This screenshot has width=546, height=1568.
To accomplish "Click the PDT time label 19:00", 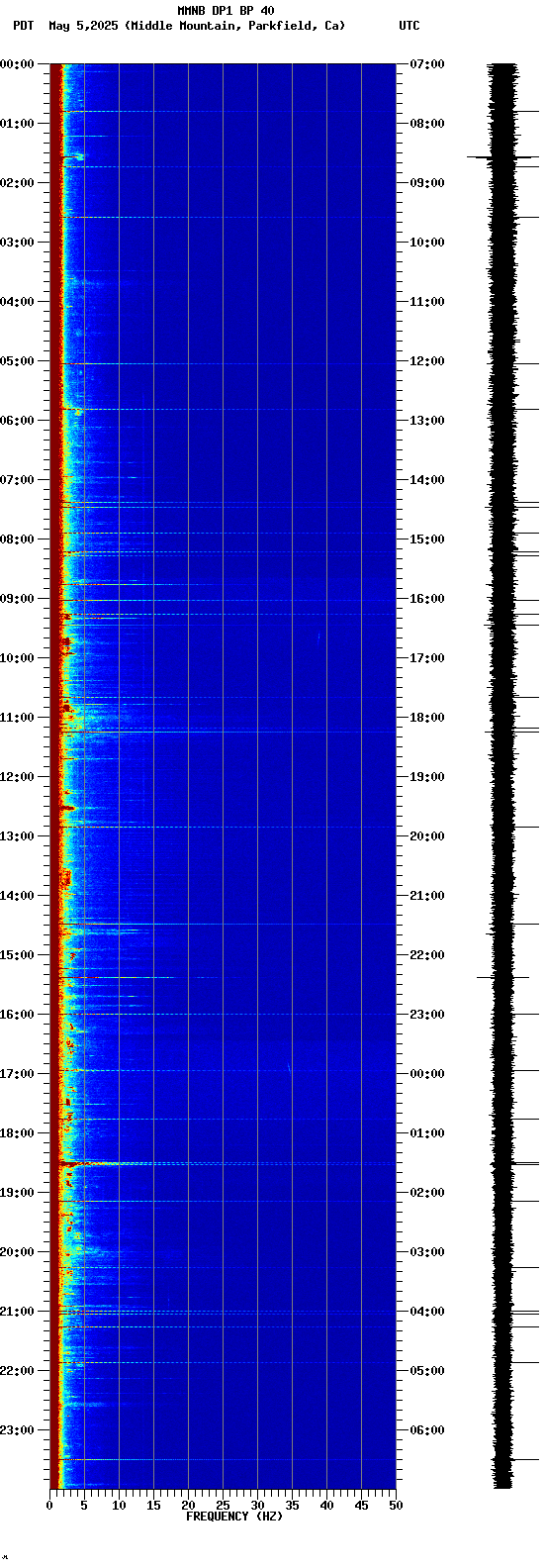I will [x=17, y=1193].
